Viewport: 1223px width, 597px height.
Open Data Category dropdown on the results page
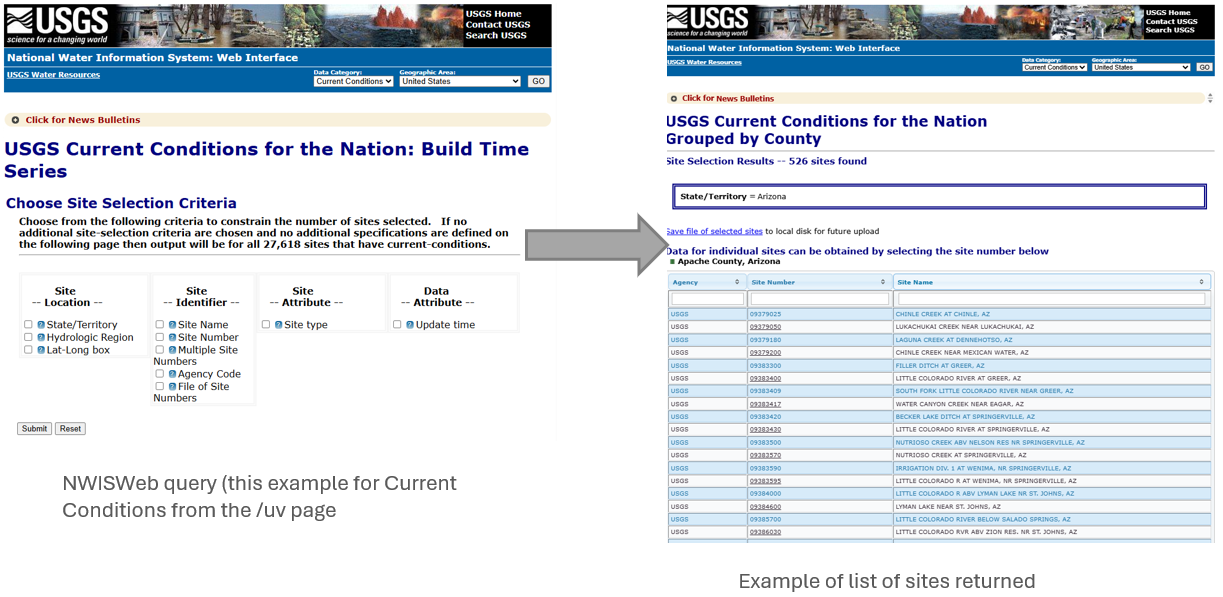tap(1054, 68)
